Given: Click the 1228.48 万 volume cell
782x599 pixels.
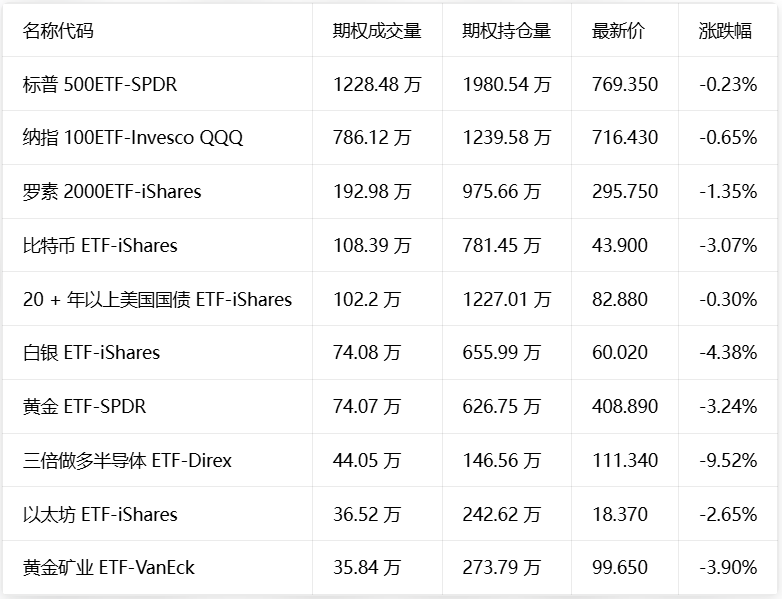Looking at the screenshot, I should tap(377, 84).
